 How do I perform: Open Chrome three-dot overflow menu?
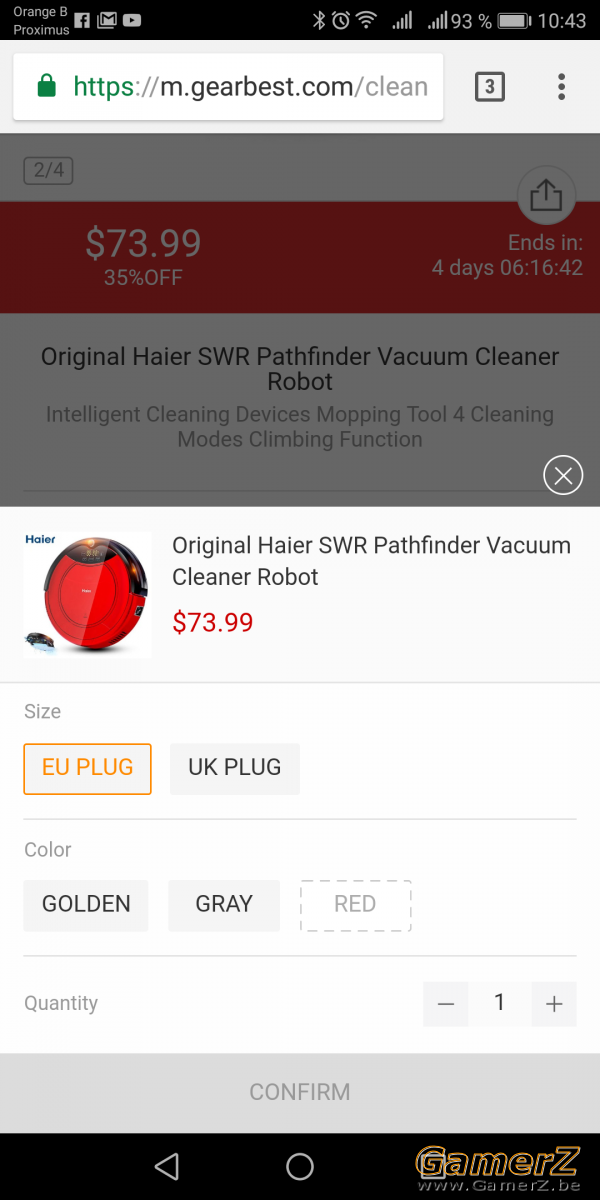click(562, 86)
